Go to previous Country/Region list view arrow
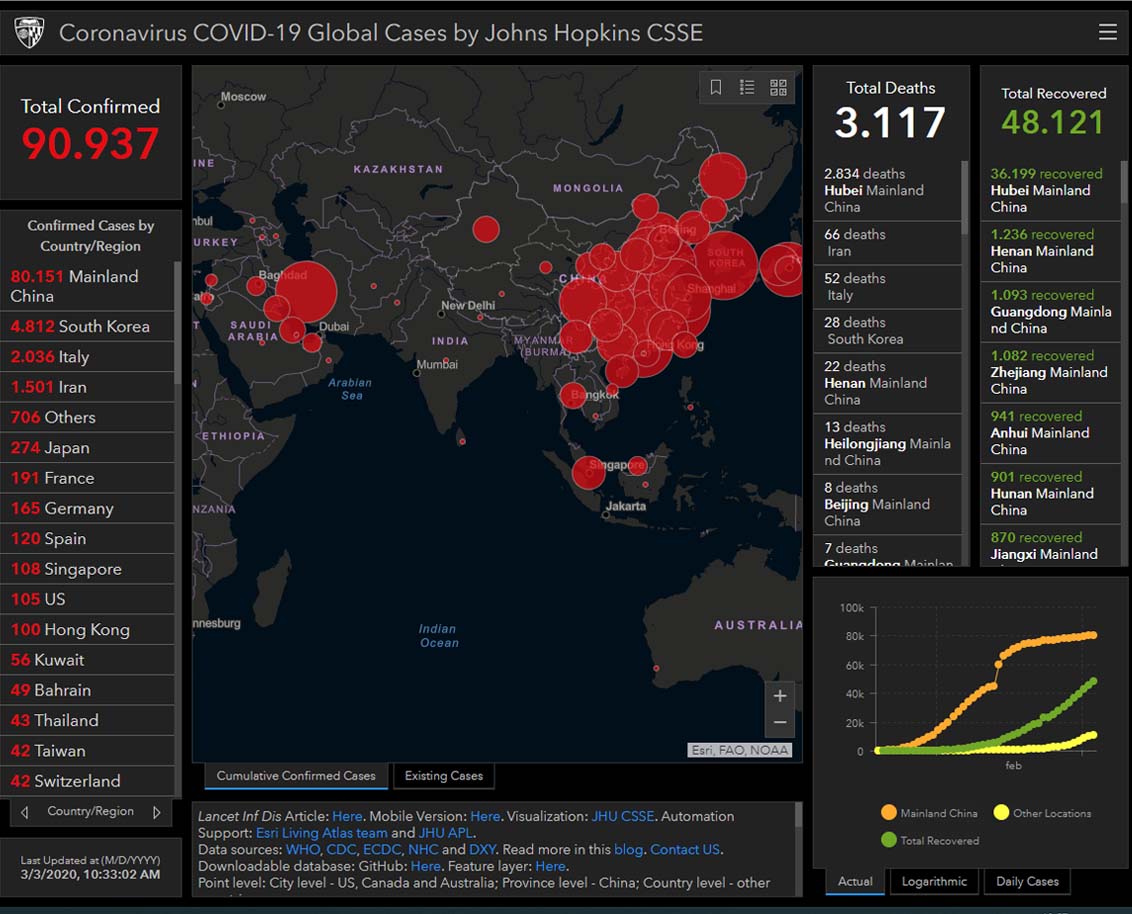 click(x=25, y=812)
